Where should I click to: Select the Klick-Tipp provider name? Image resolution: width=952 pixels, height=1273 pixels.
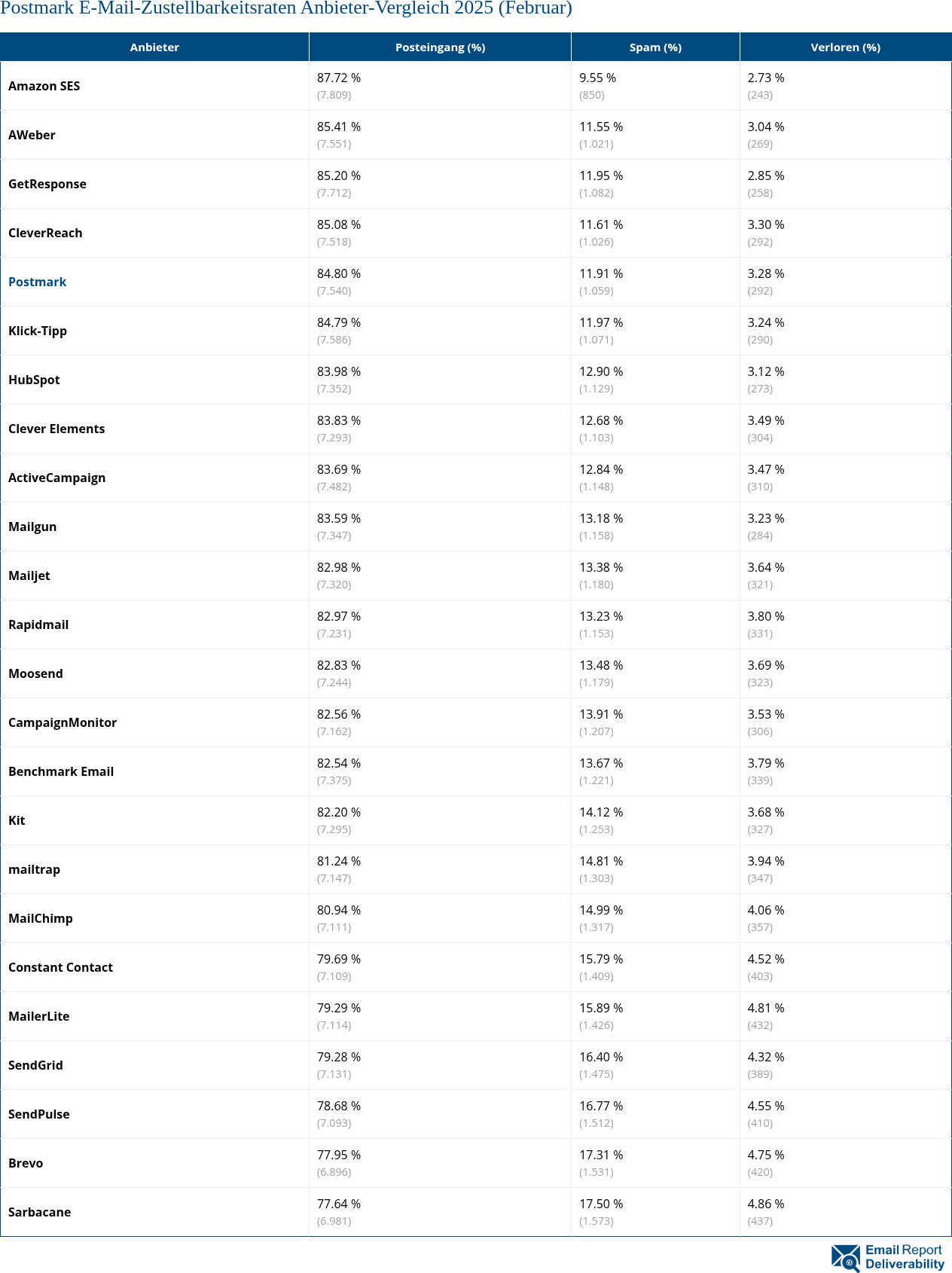(38, 331)
